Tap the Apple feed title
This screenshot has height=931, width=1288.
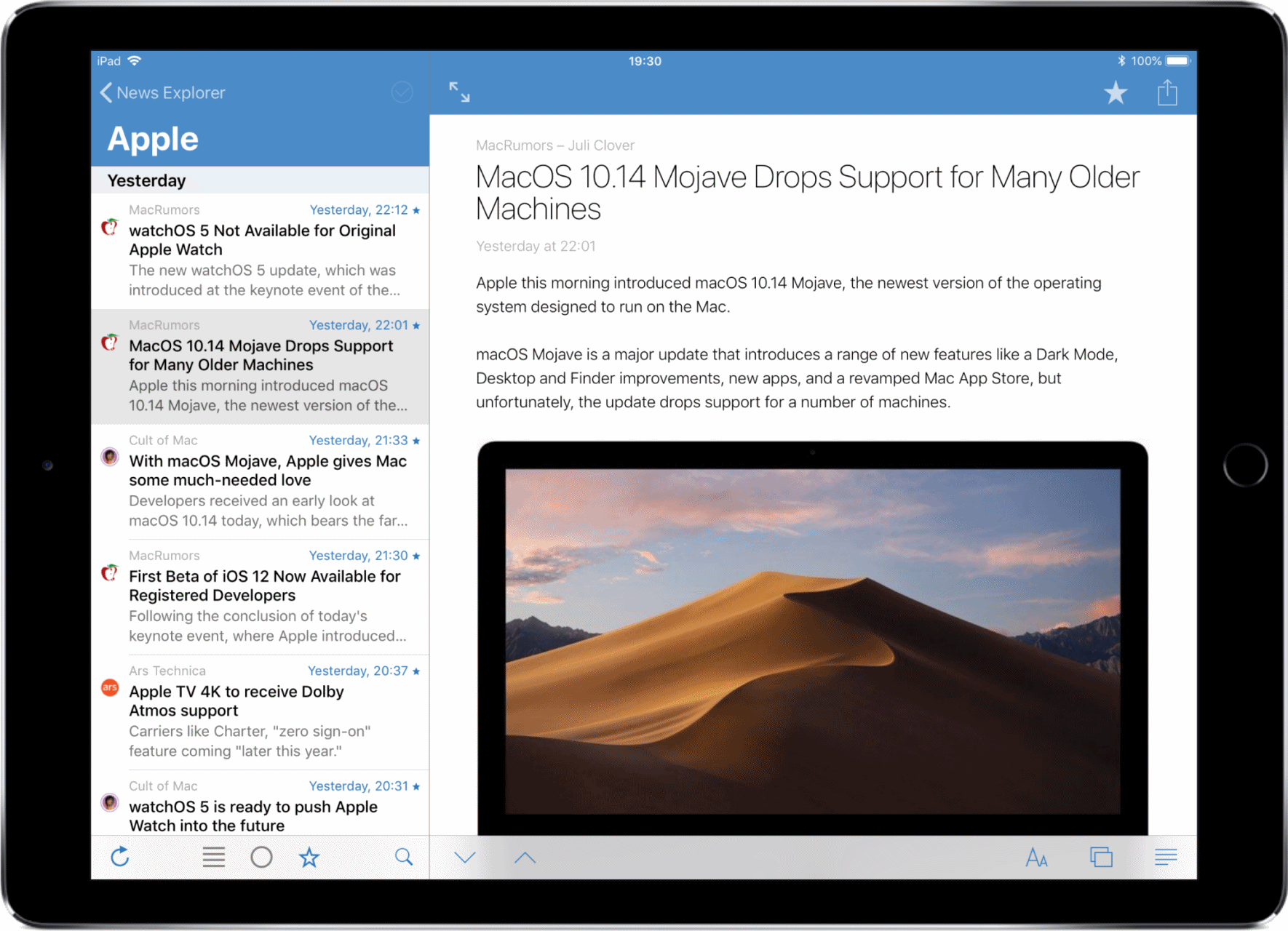point(153,139)
